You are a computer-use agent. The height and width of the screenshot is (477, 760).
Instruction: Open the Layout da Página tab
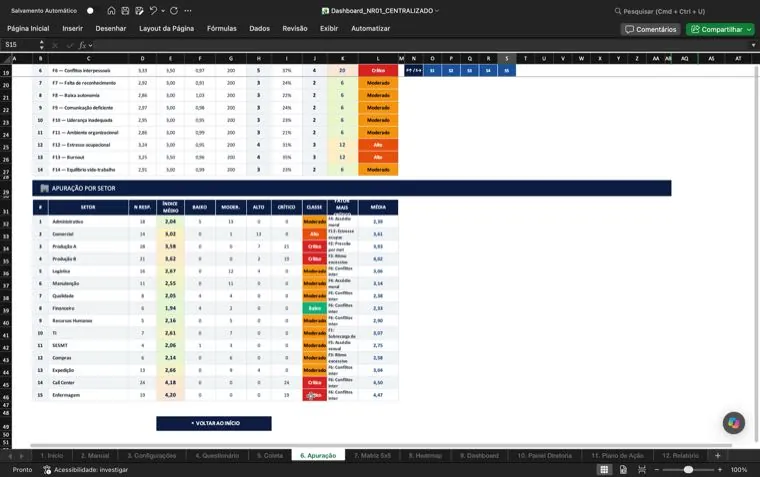(166, 29)
